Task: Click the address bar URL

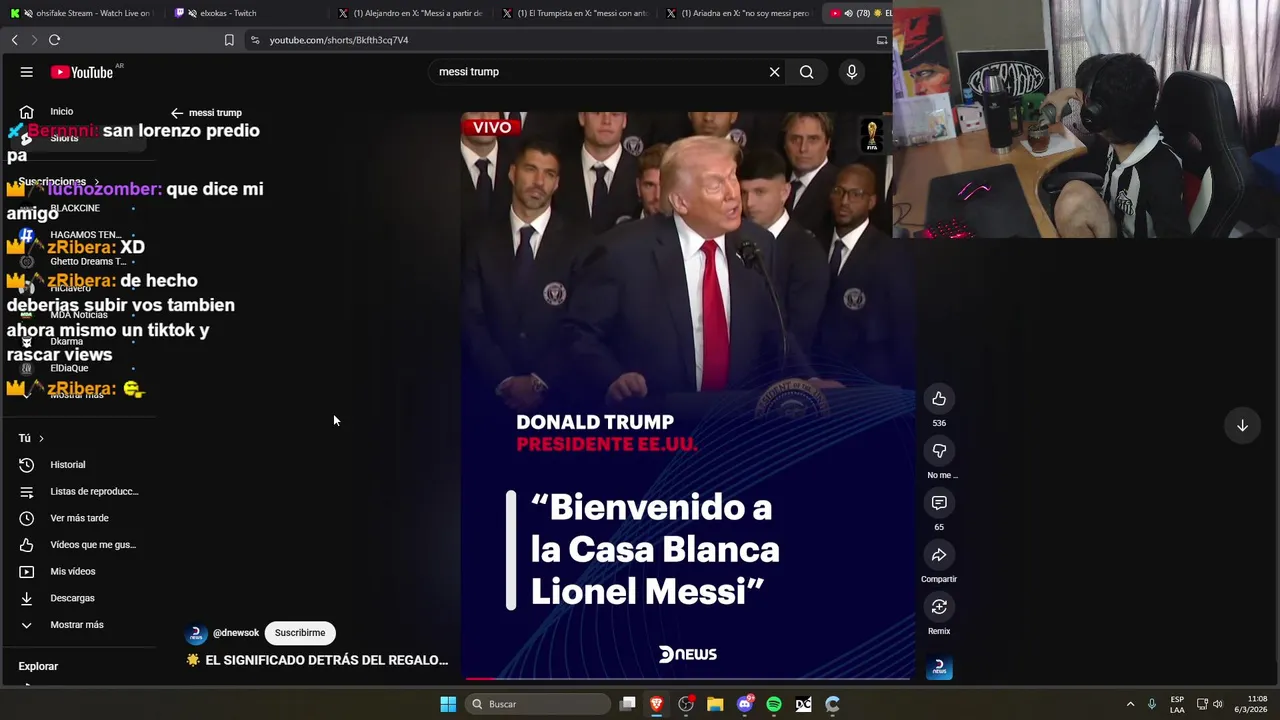Action: pos(339,40)
